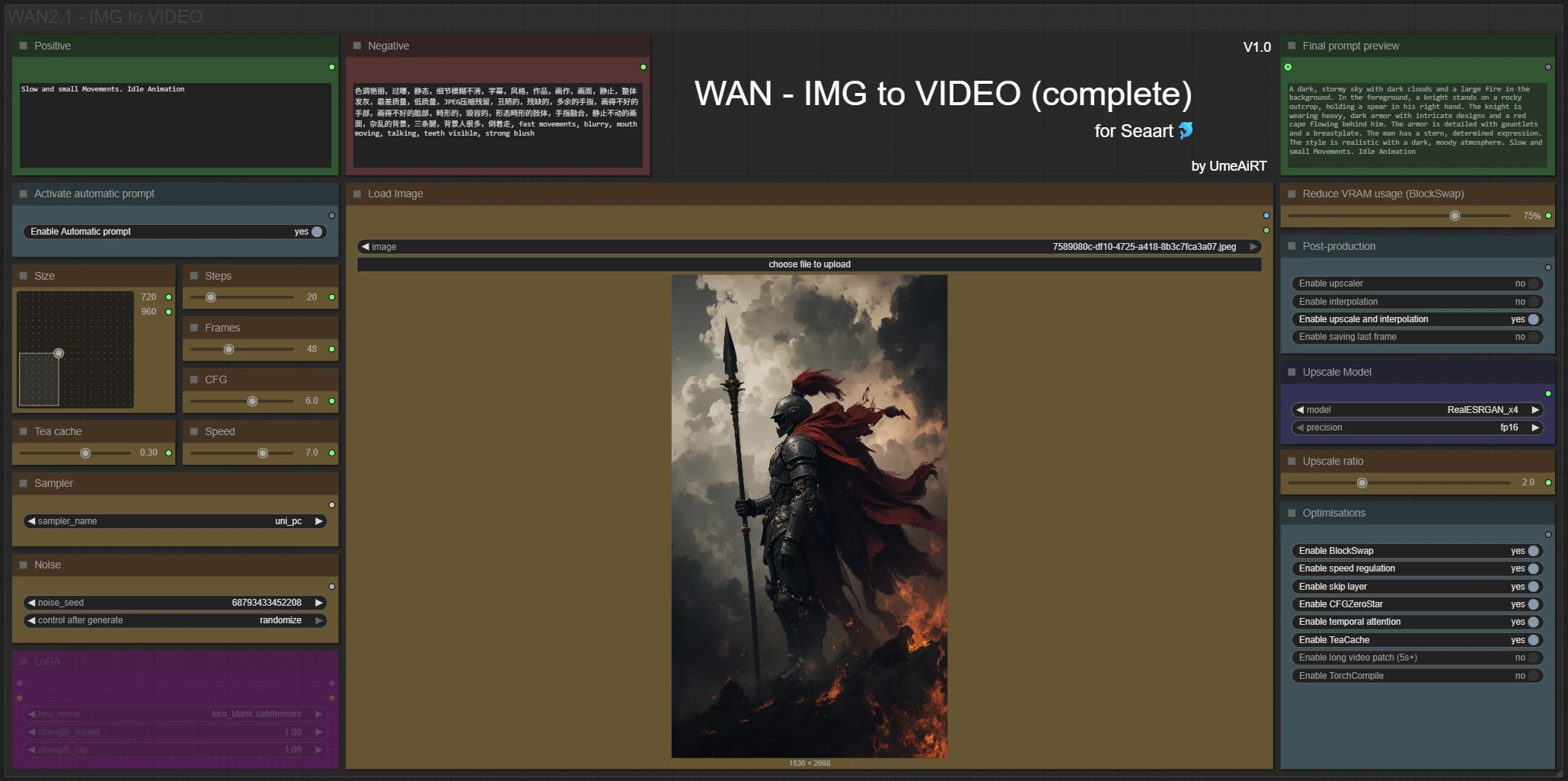Click the Load Image node collapse icon
The width and height of the screenshot is (1568, 781).
click(357, 194)
